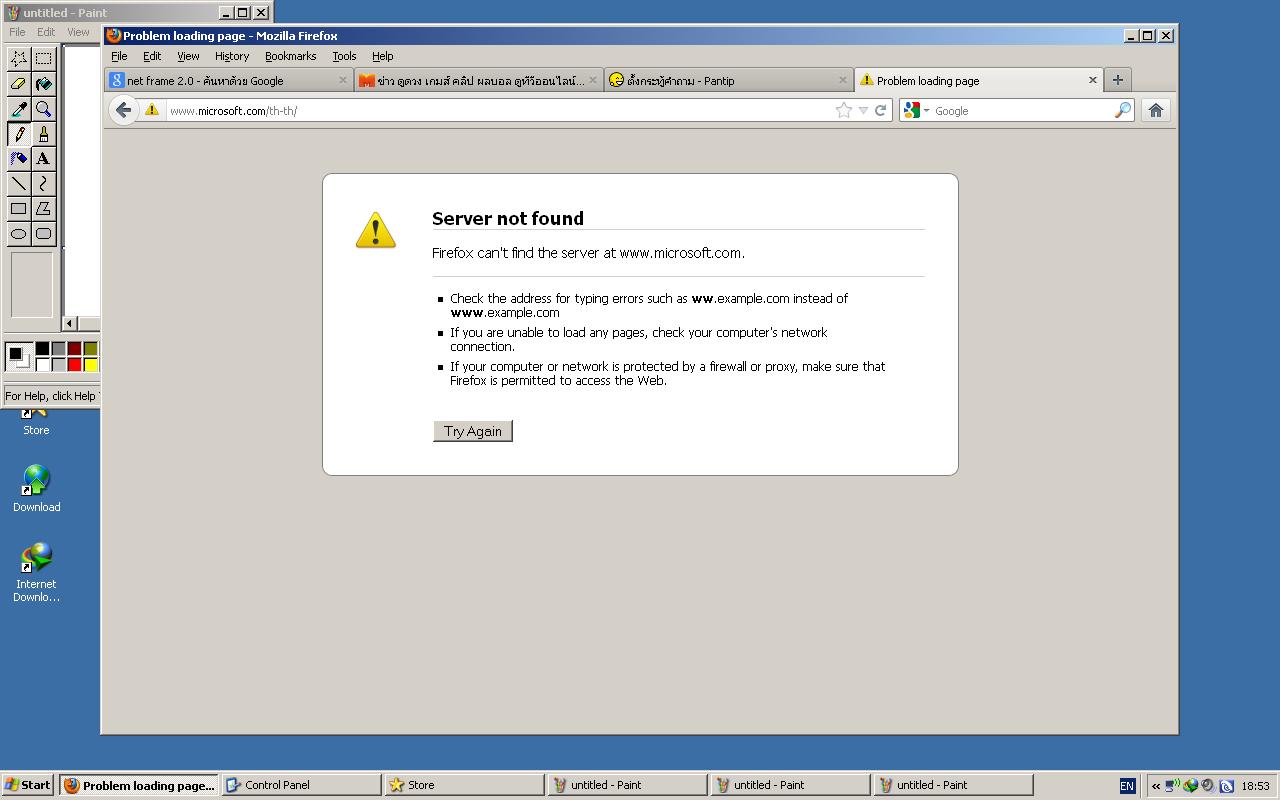
Task: Pick the Fill With Color bucket tool
Action: pyautogui.click(x=43, y=84)
